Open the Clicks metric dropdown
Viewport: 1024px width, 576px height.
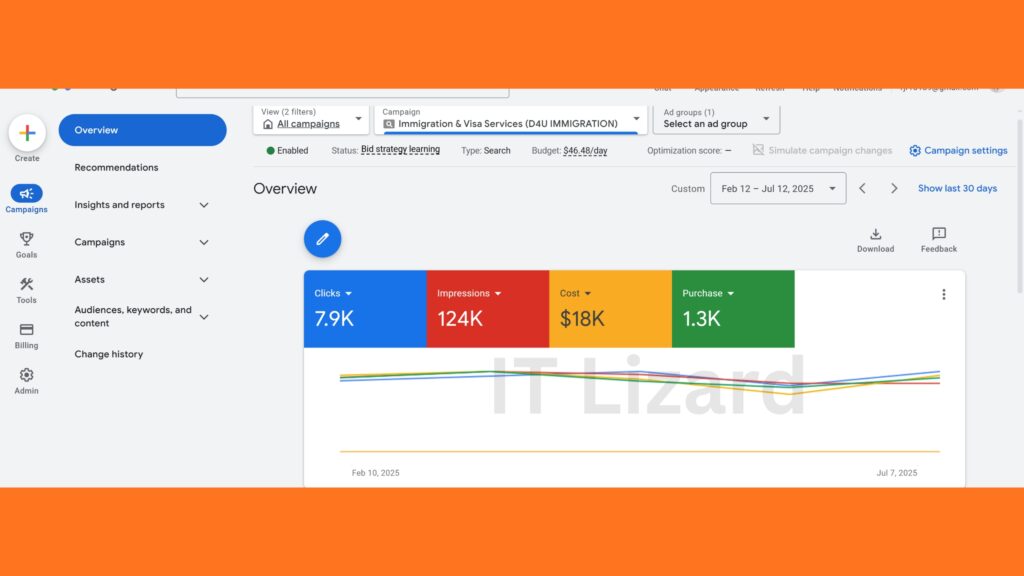point(333,293)
